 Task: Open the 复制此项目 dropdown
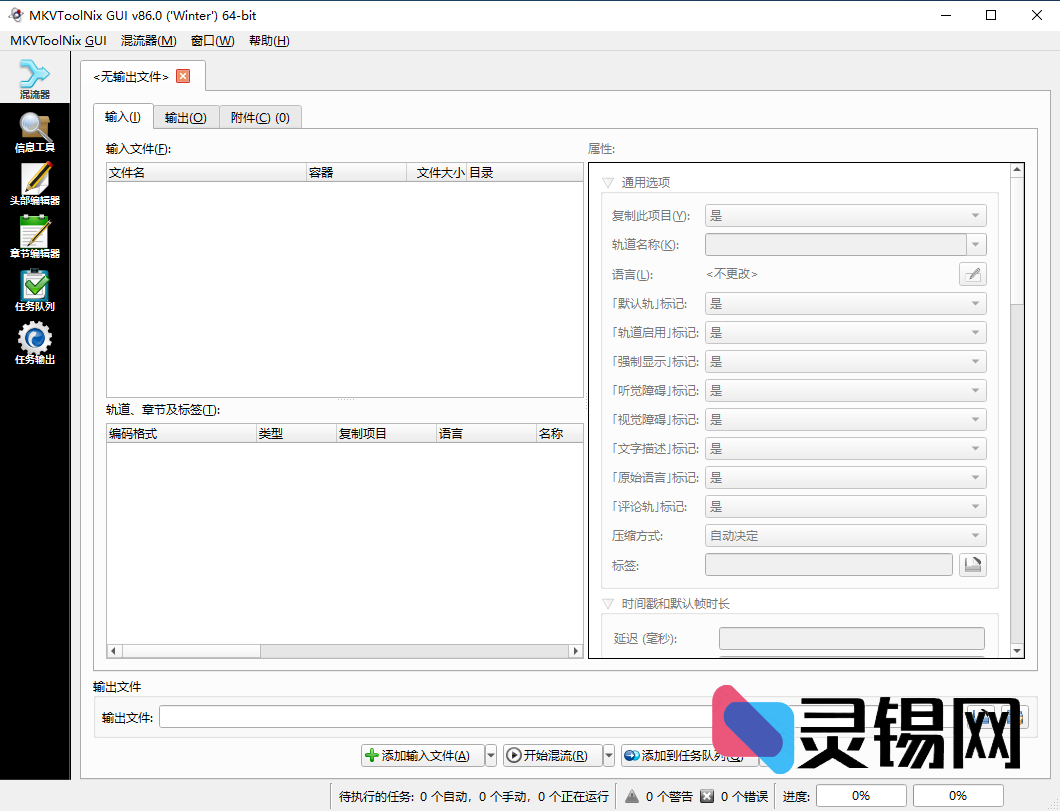point(845,215)
